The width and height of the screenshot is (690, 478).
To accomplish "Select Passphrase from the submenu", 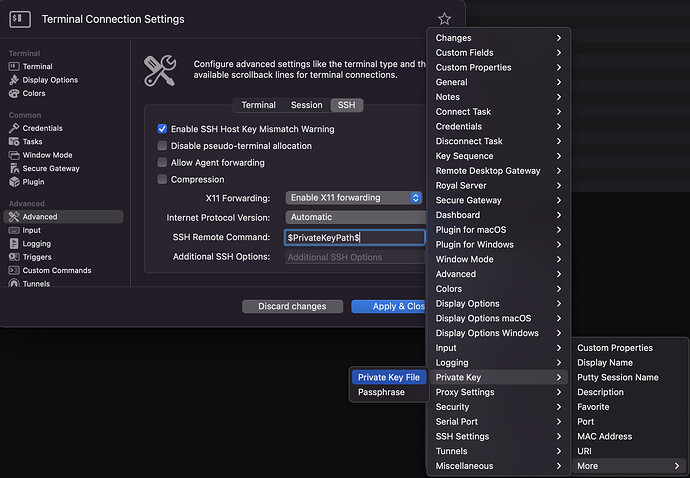I will 381,393.
